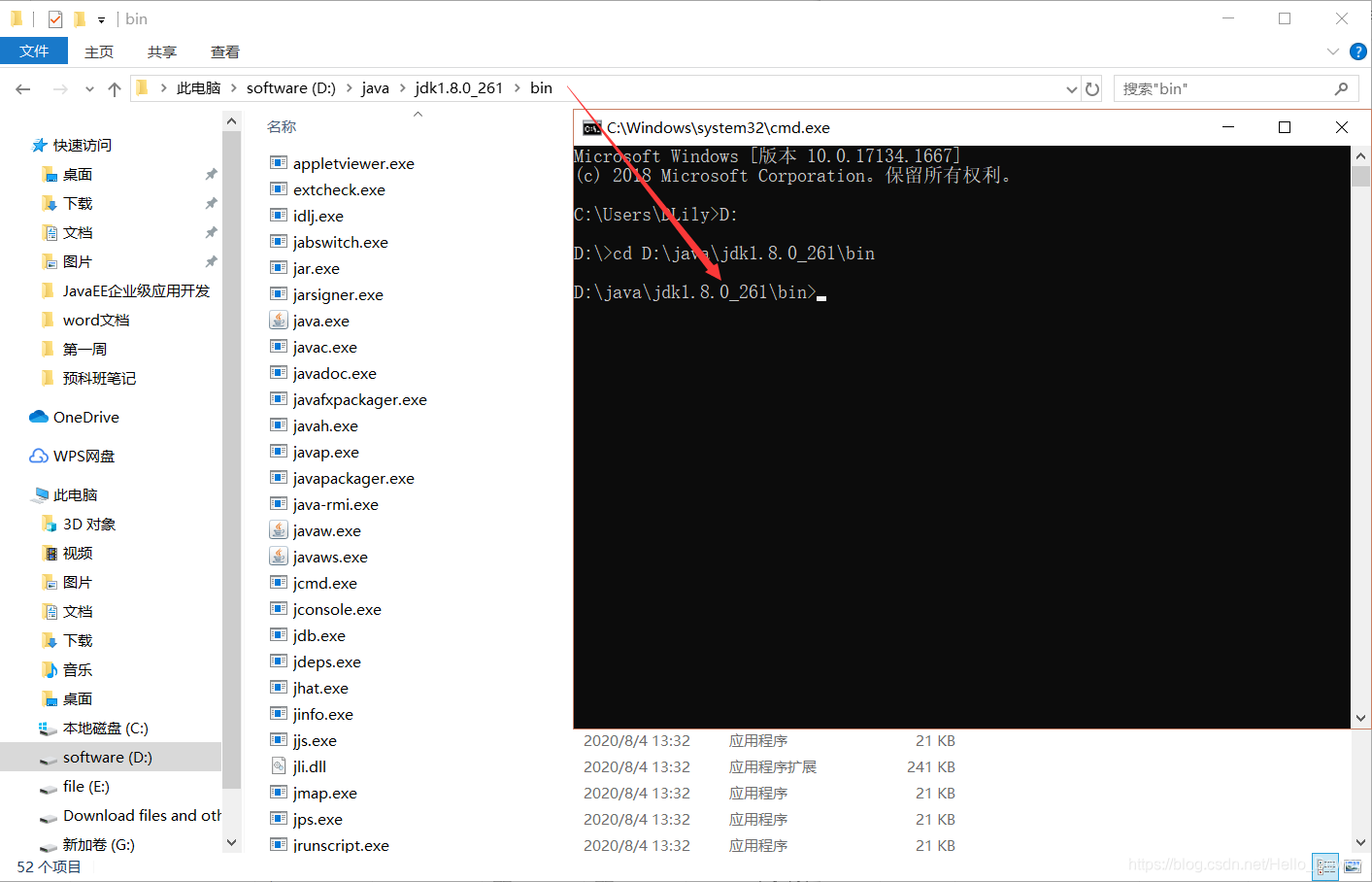Select jrunscript.exe in file list
Screen dimensions: 1372x882
[341, 845]
